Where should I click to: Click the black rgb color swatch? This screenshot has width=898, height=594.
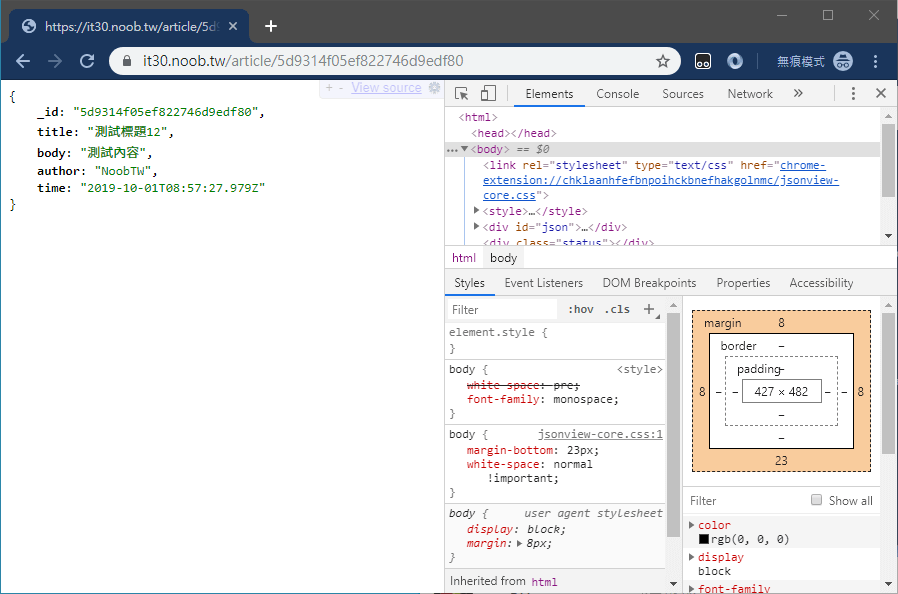pos(704,540)
